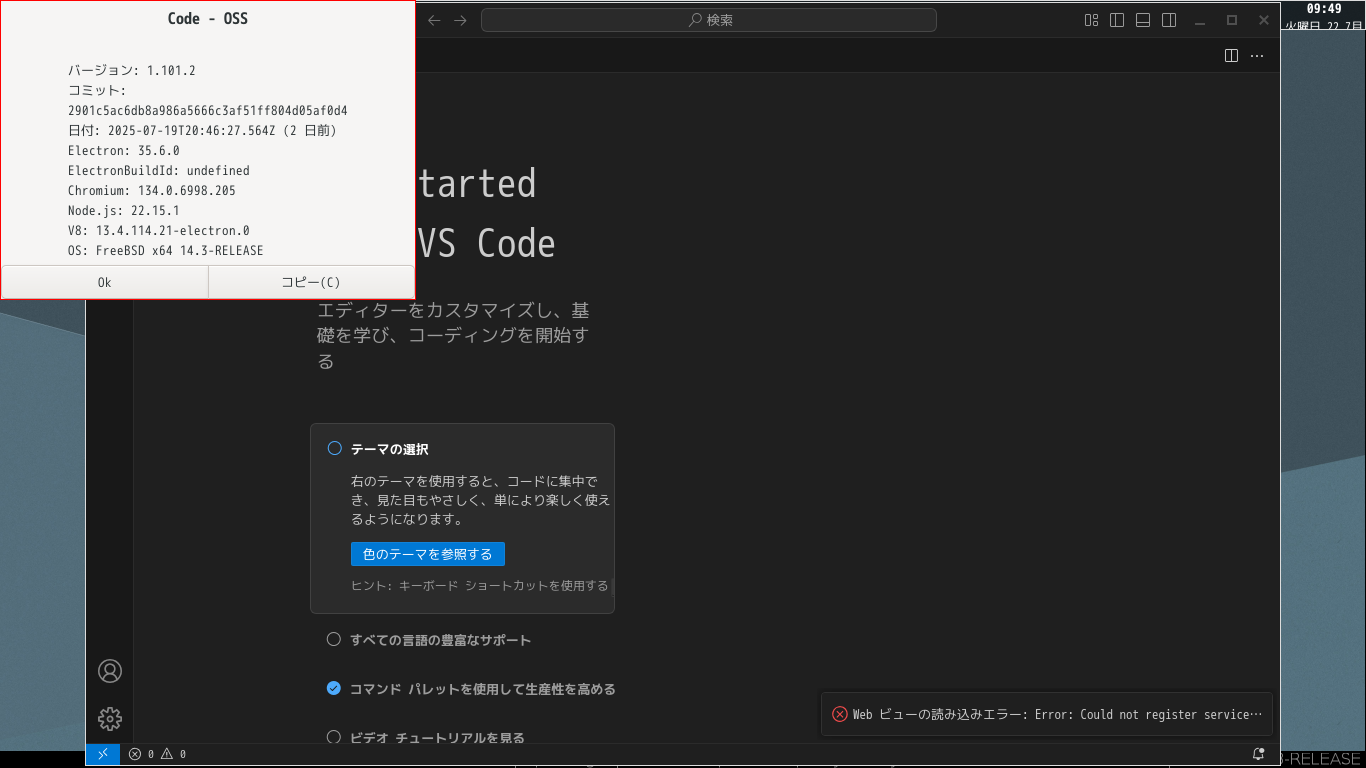Show problems via errors and warnings count

pyautogui.click(x=158, y=754)
